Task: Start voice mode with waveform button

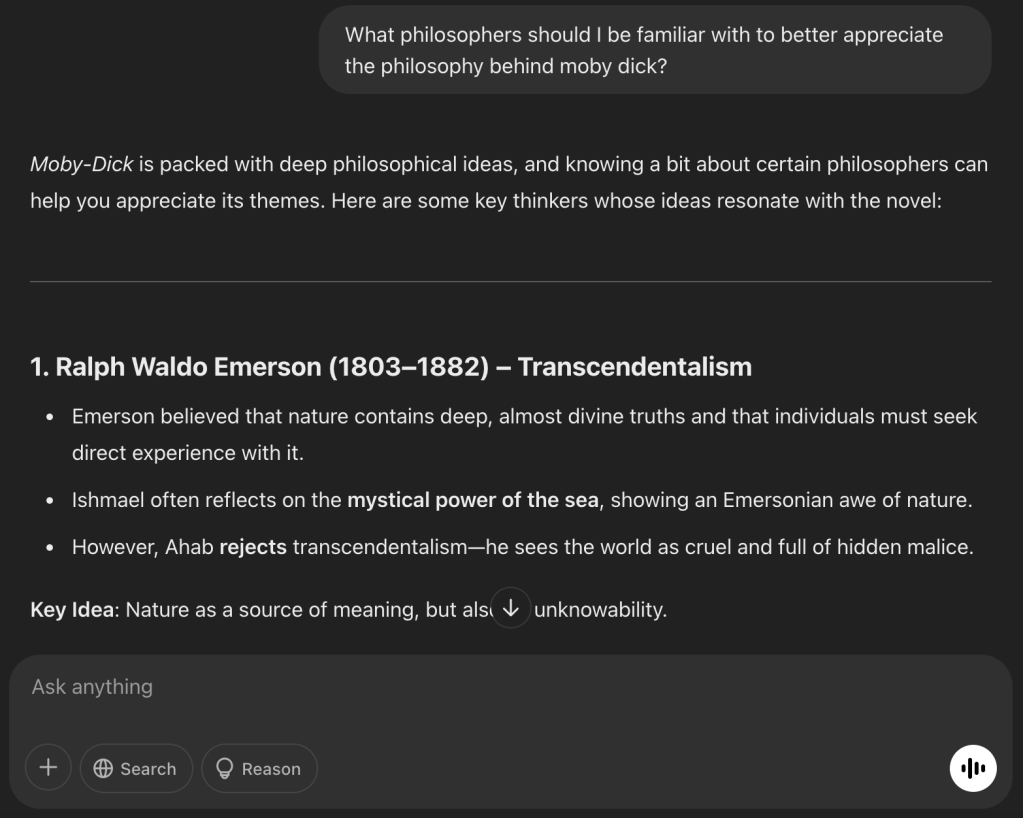Action: click(x=972, y=768)
